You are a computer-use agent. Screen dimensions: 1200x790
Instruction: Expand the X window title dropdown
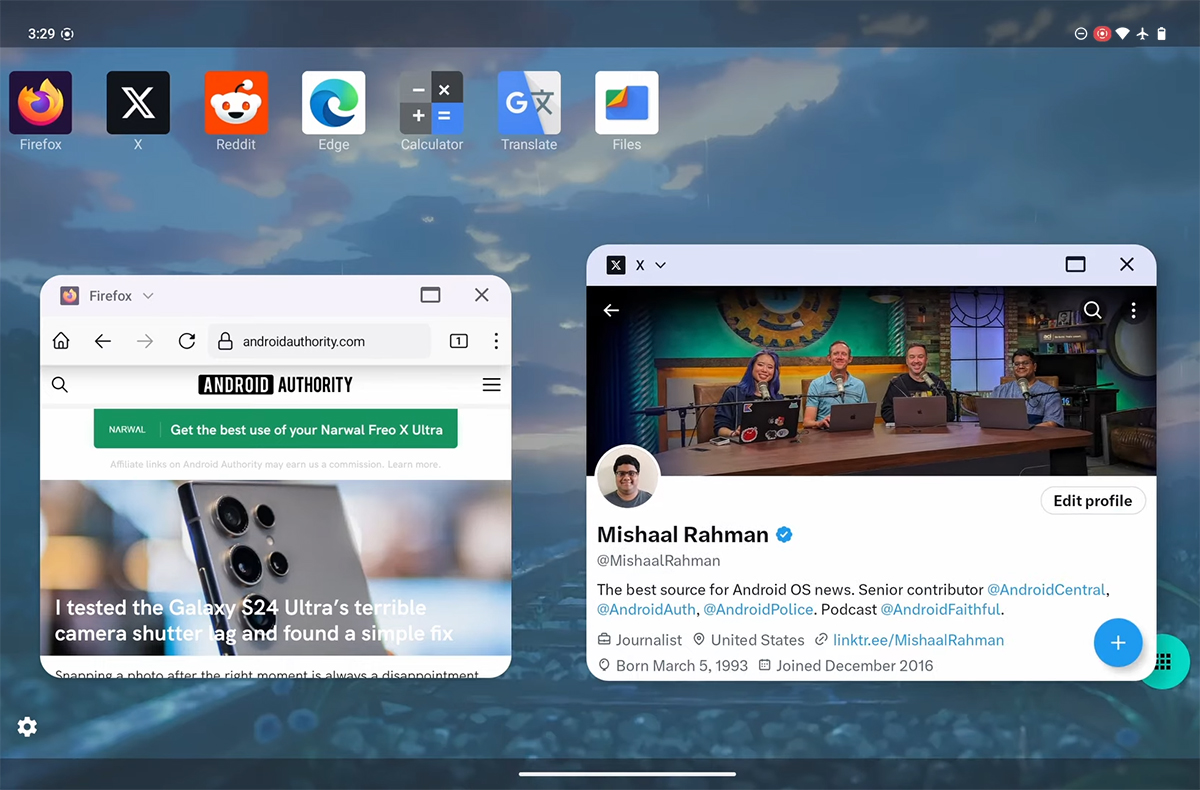660,265
